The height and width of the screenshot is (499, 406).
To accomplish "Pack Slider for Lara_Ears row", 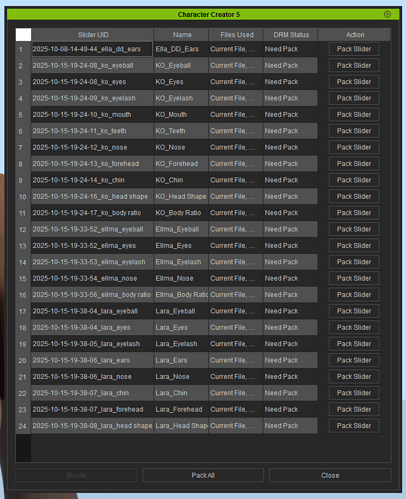I will click(x=354, y=360).
